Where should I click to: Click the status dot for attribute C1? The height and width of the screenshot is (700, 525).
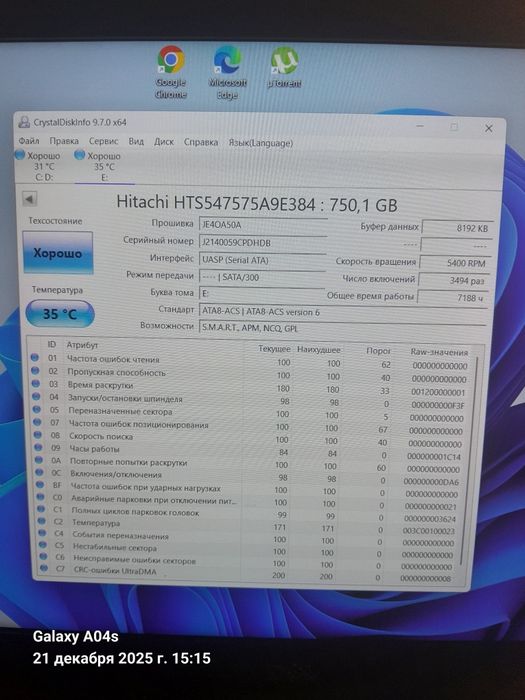tap(42, 508)
